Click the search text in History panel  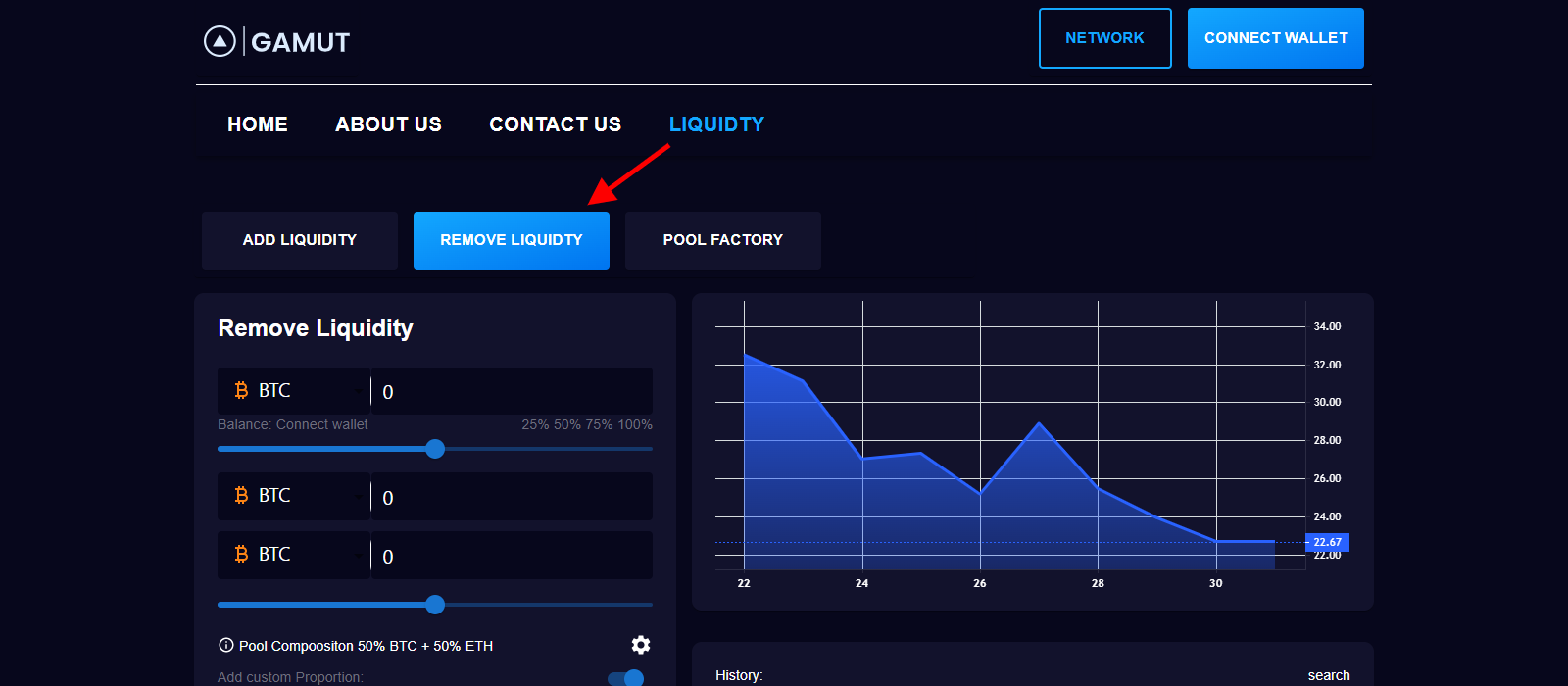click(1329, 675)
